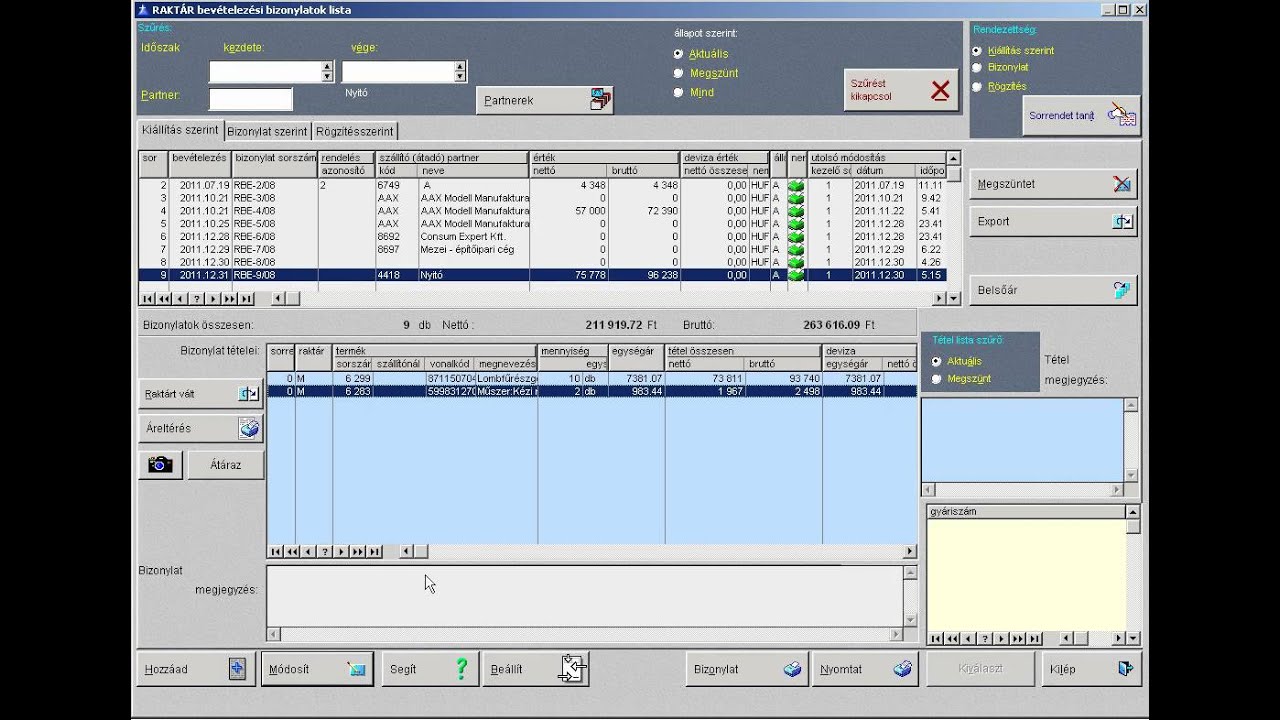Select Kiállítás szerint under Rendezettség
Screen dimensions: 1280x720
(x=977, y=51)
